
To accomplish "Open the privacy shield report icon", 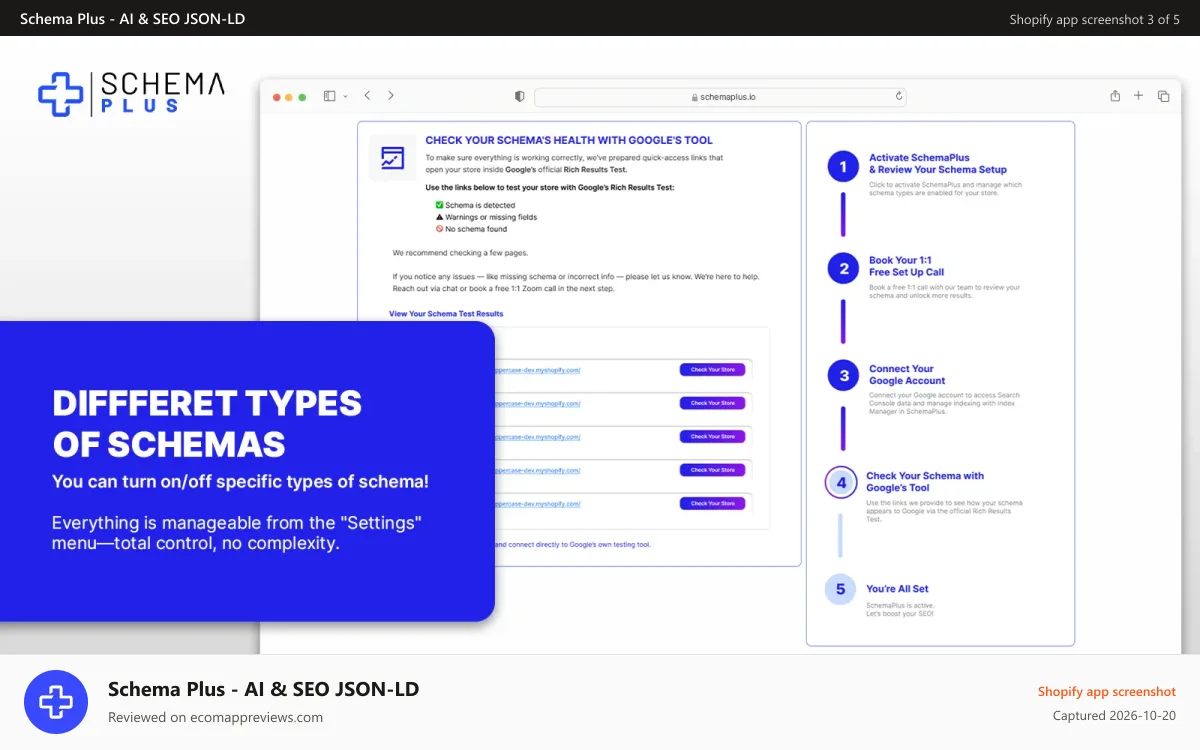I will coord(519,96).
